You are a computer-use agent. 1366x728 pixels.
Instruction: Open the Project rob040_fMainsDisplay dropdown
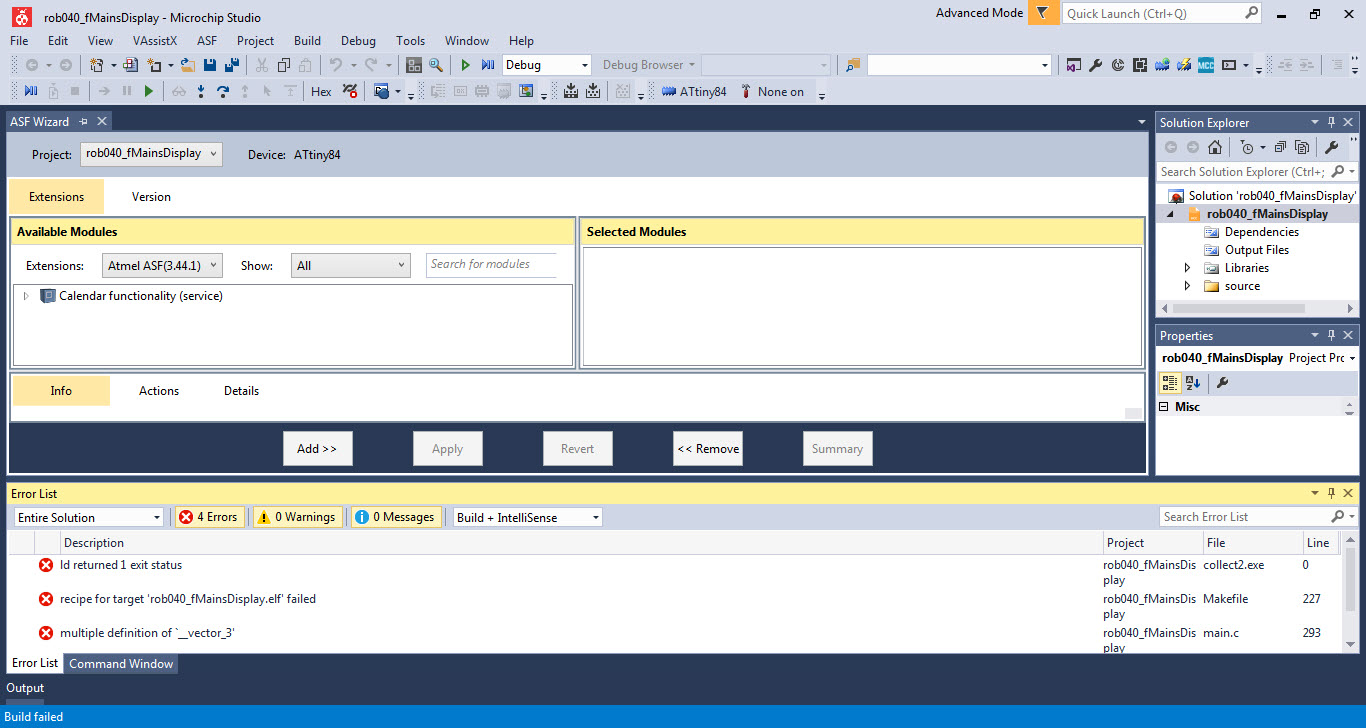pyautogui.click(x=151, y=154)
